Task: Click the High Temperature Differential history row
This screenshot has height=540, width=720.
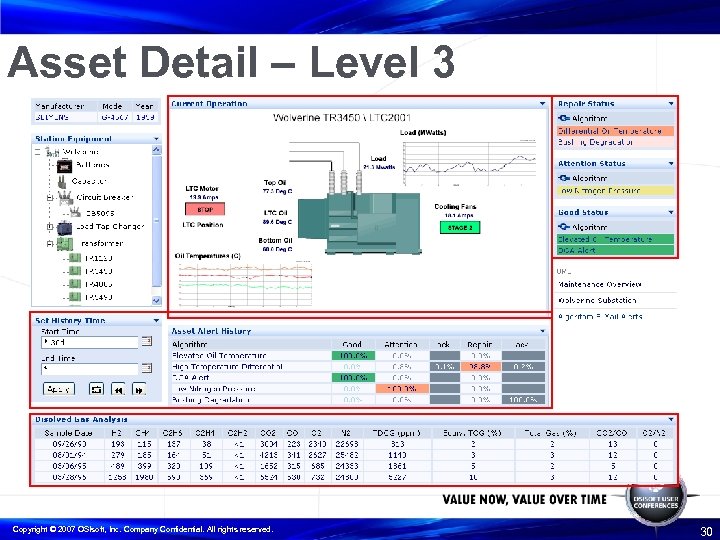Action: coord(358,366)
